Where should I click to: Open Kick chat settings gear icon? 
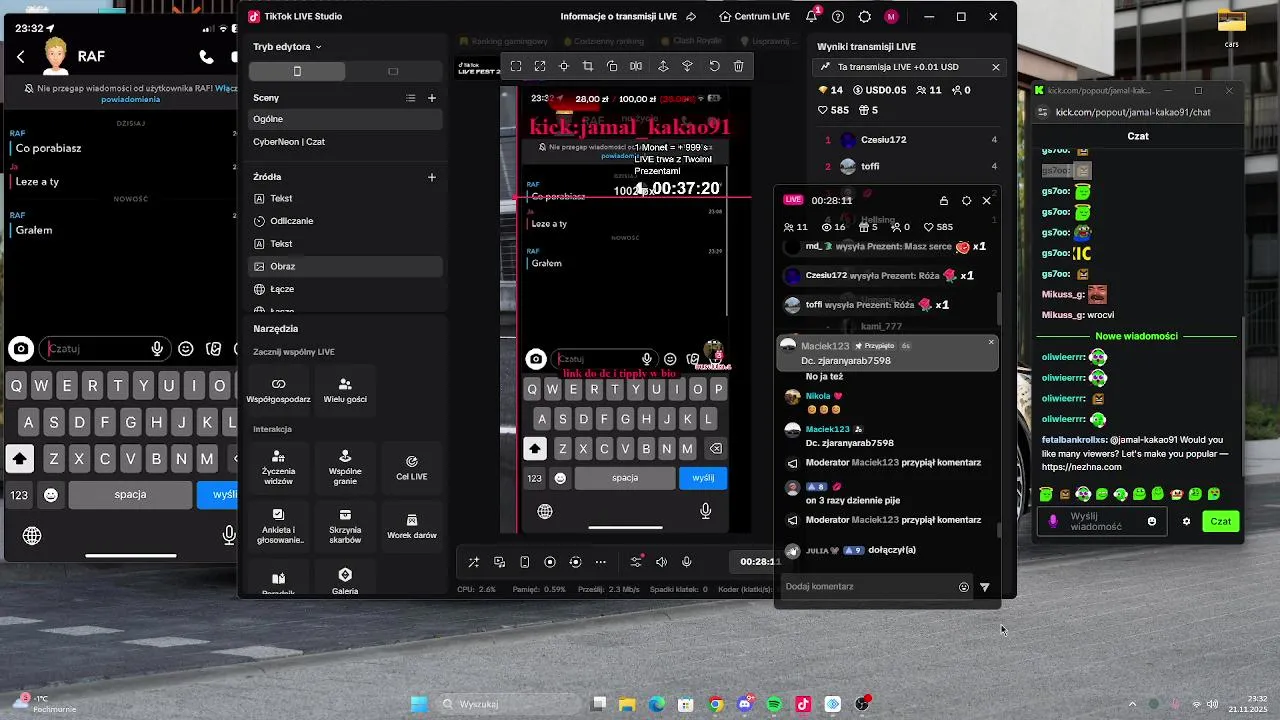(x=1187, y=521)
